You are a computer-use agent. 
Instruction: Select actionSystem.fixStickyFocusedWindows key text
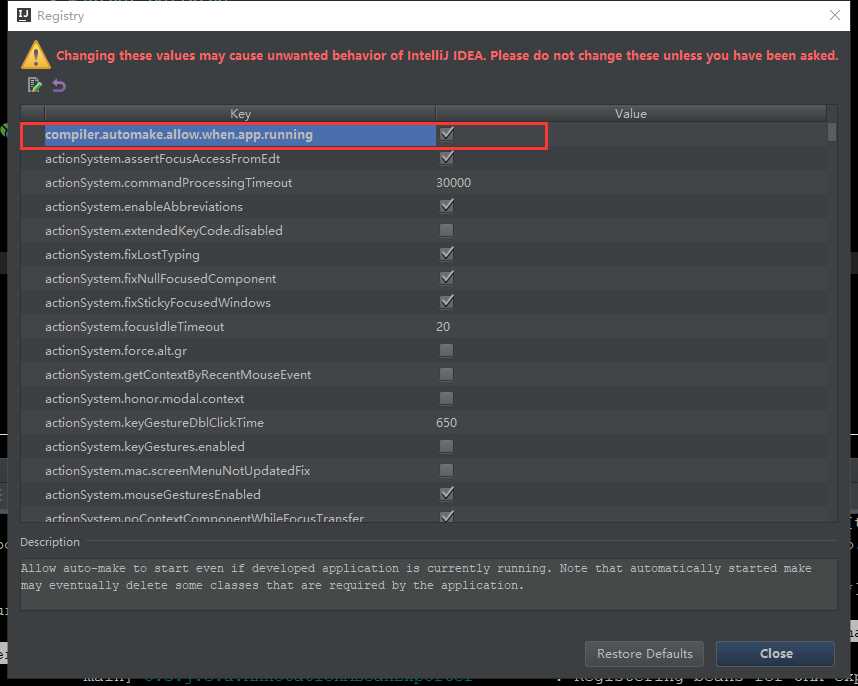(x=158, y=303)
